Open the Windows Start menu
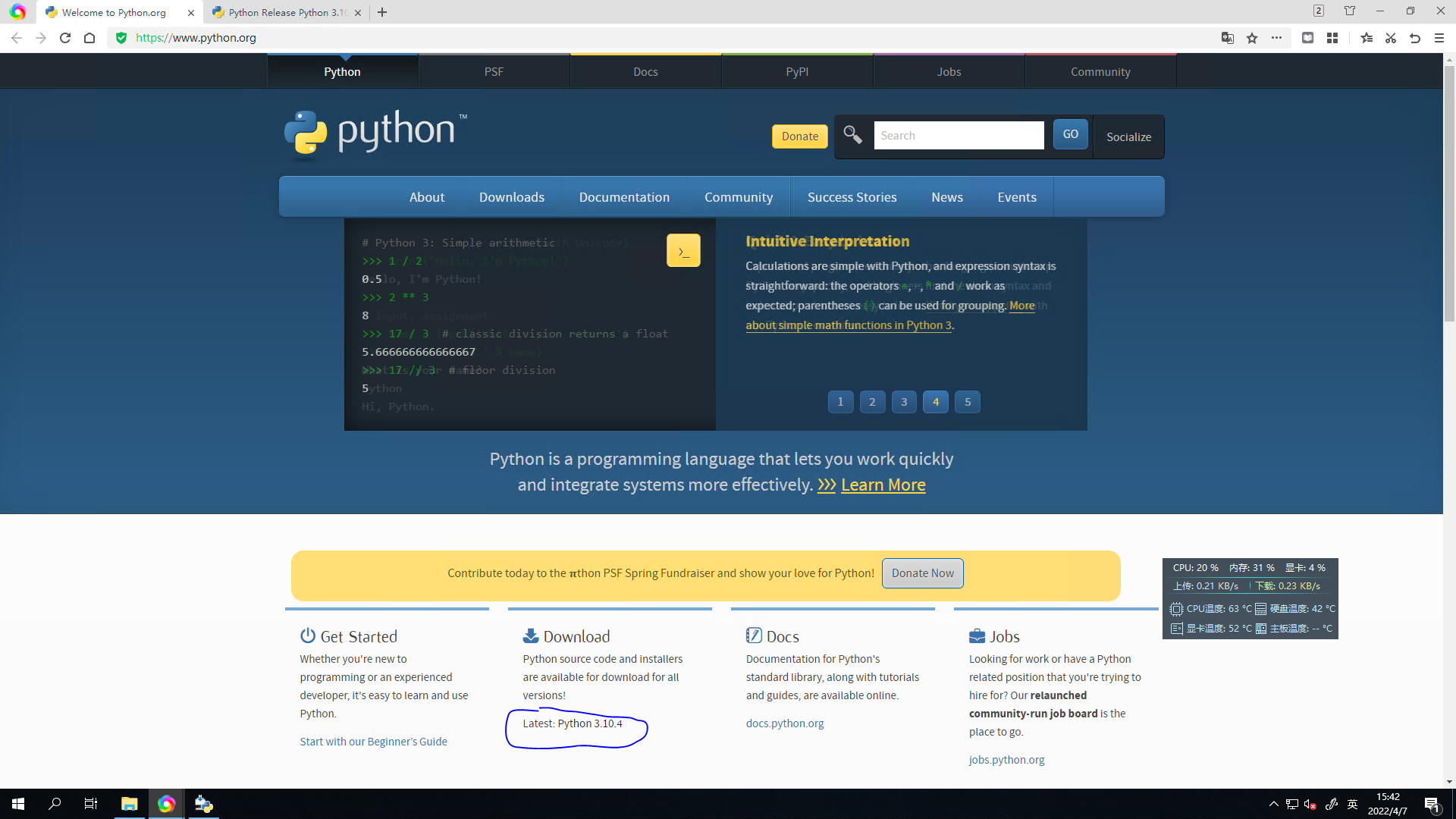 18,804
